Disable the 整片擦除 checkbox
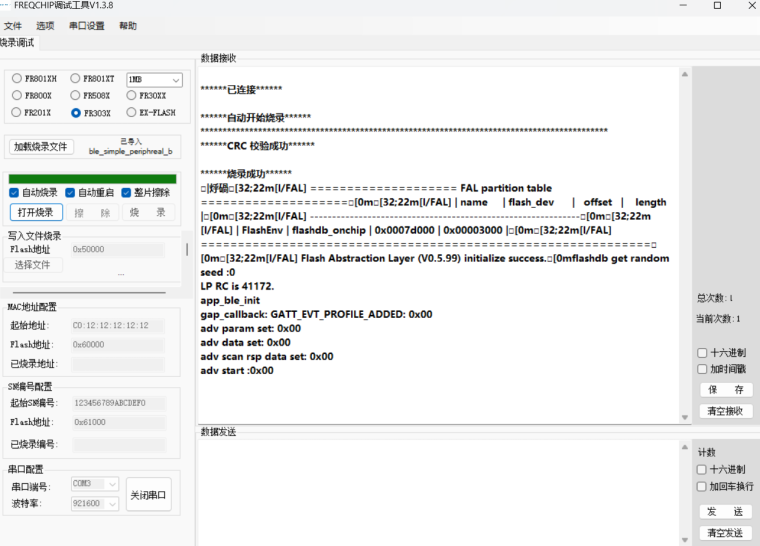 coord(126,193)
